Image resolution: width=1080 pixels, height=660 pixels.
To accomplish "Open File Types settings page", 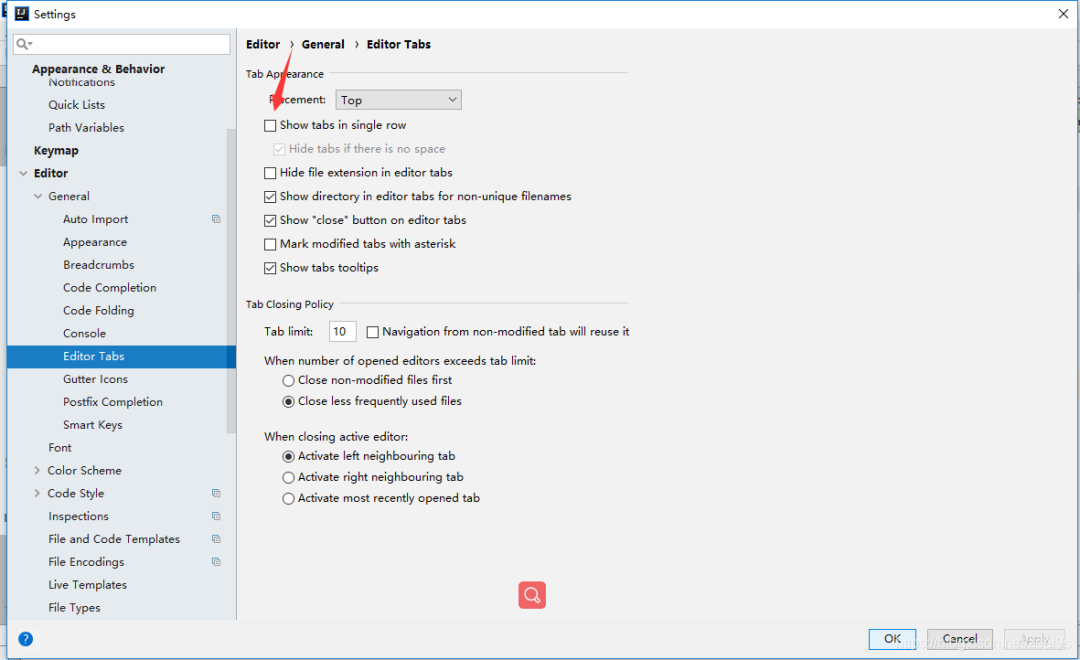I will [x=74, y=607].
